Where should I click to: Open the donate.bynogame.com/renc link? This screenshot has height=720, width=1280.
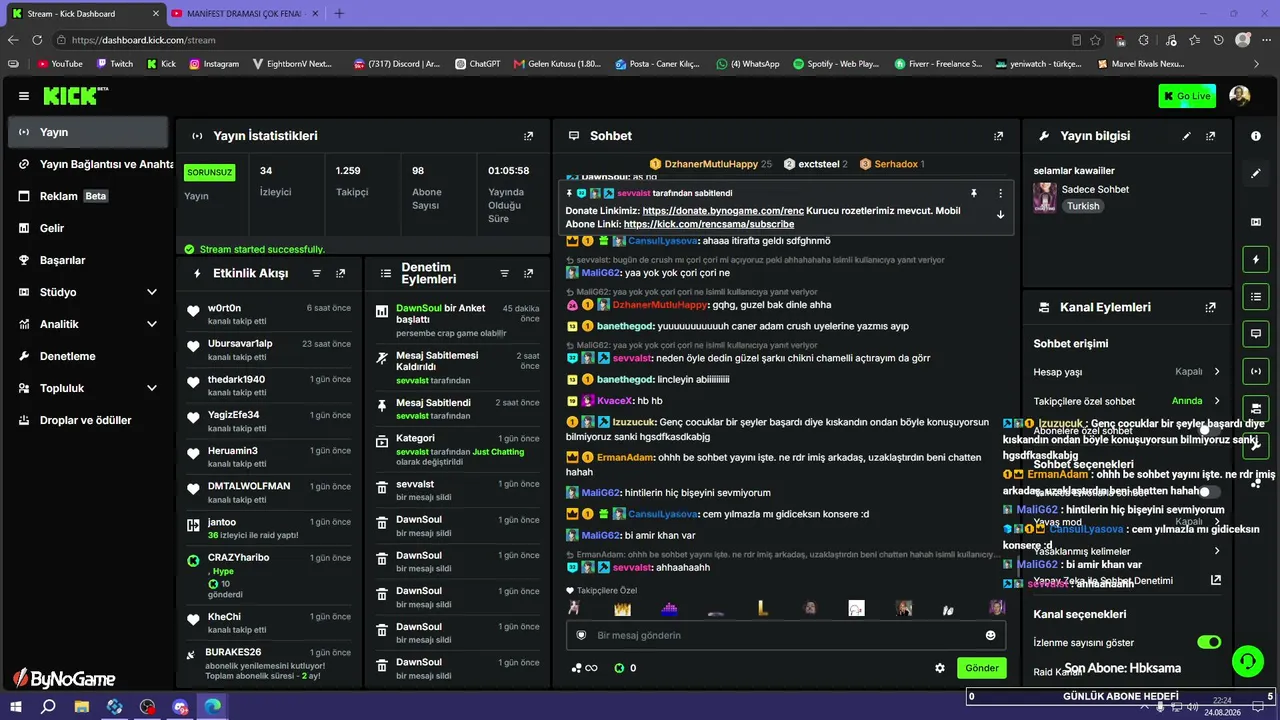[x=723, y=211]
